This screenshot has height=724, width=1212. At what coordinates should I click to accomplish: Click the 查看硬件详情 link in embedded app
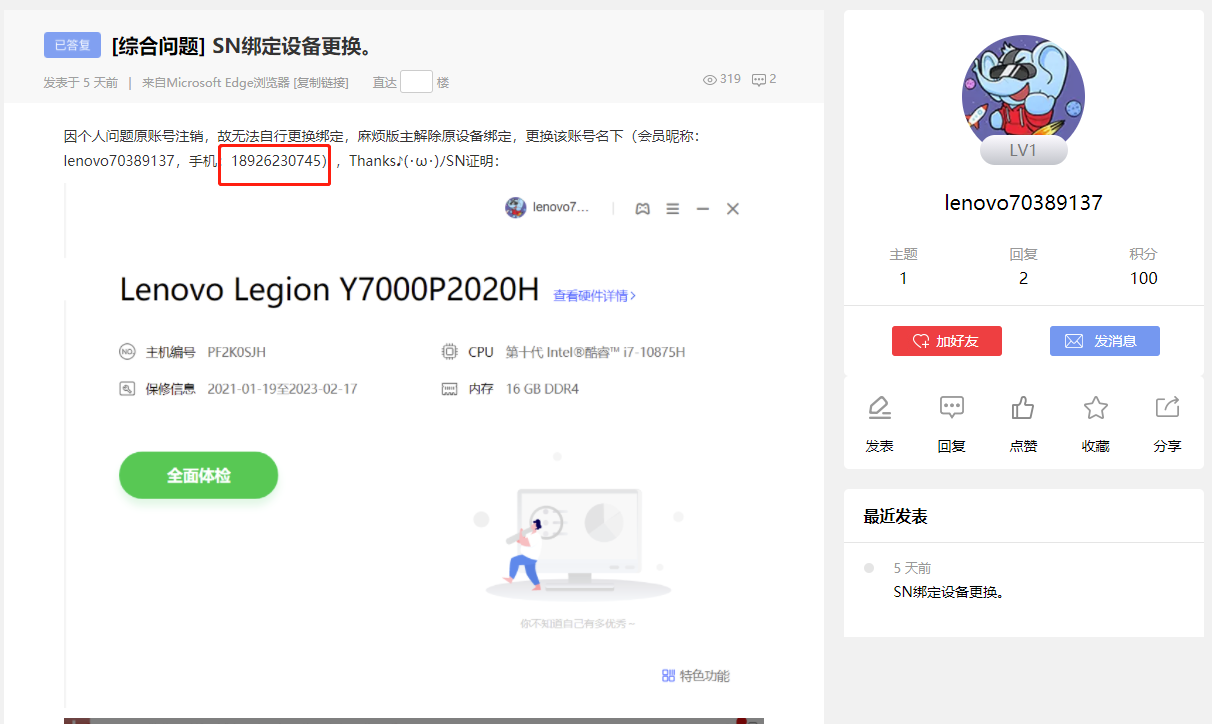tap(595, 296)
